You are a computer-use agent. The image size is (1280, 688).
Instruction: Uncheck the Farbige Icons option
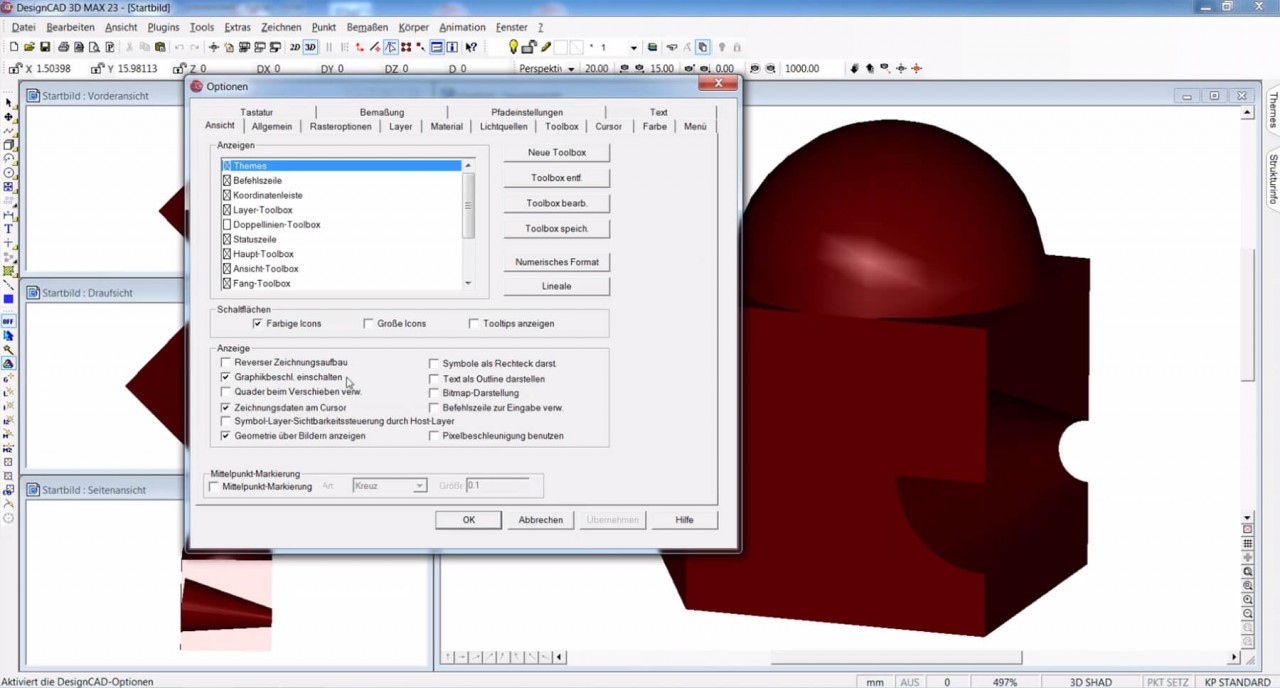point(257,323)
